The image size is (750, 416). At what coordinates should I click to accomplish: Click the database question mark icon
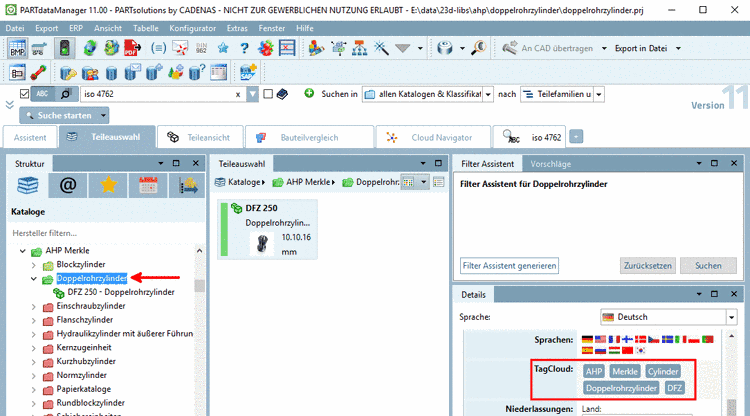(x=197, y=73)
